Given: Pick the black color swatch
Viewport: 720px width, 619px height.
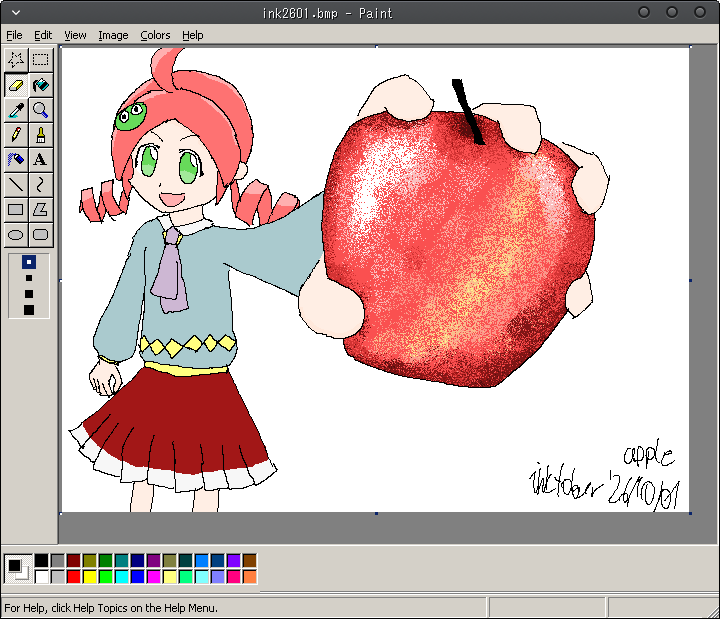Looking at the screenshot, I should click(x=42, y=560).
